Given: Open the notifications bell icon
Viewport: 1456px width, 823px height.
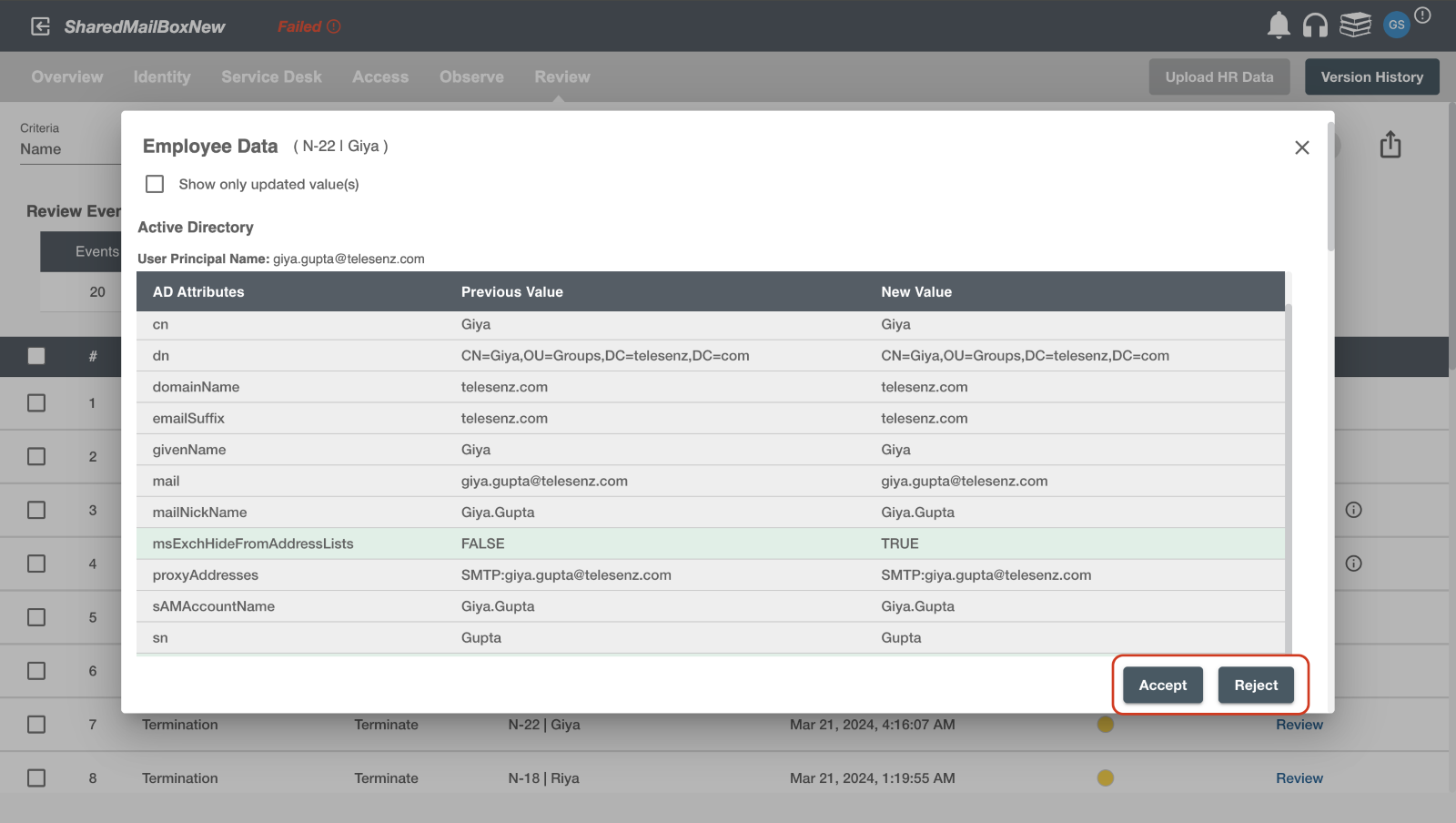Looking at the screenshot, I should pyautogui.click(x=1279, y=25).
